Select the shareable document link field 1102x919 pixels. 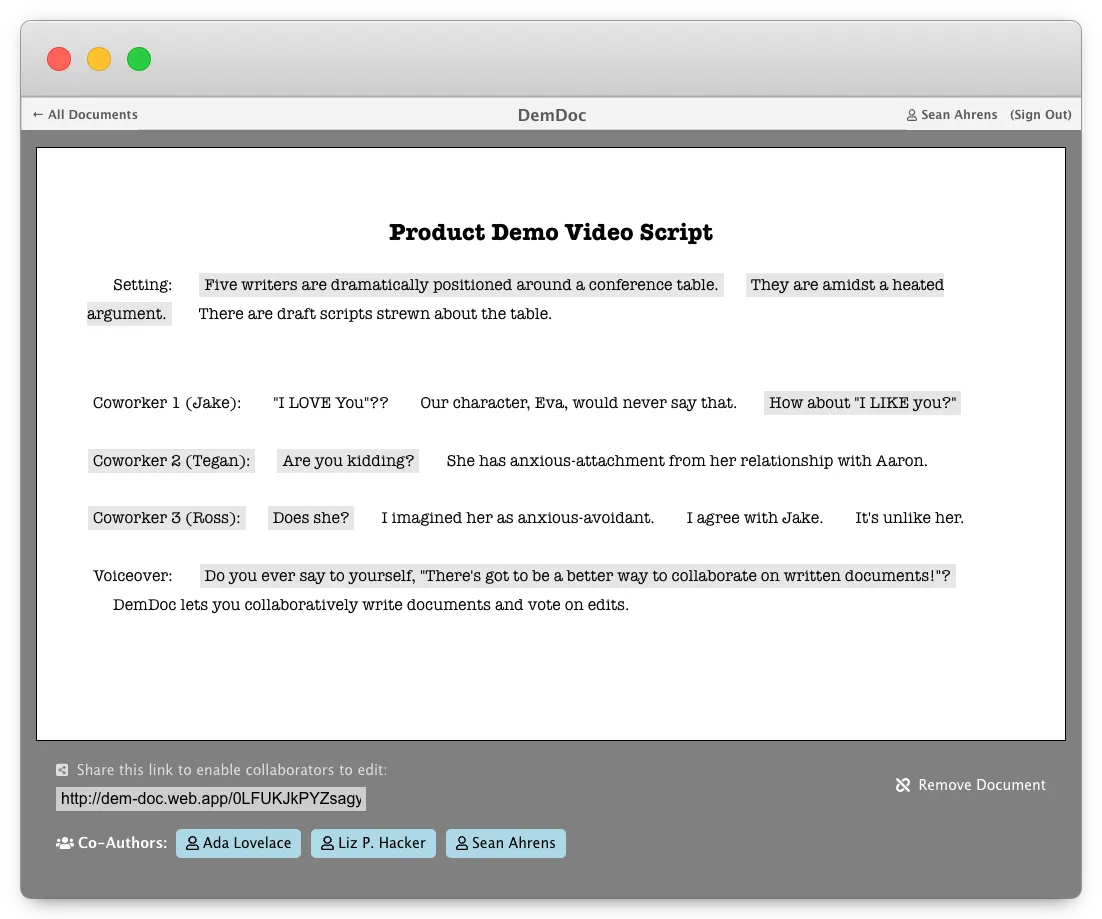(x=211, y=799)
